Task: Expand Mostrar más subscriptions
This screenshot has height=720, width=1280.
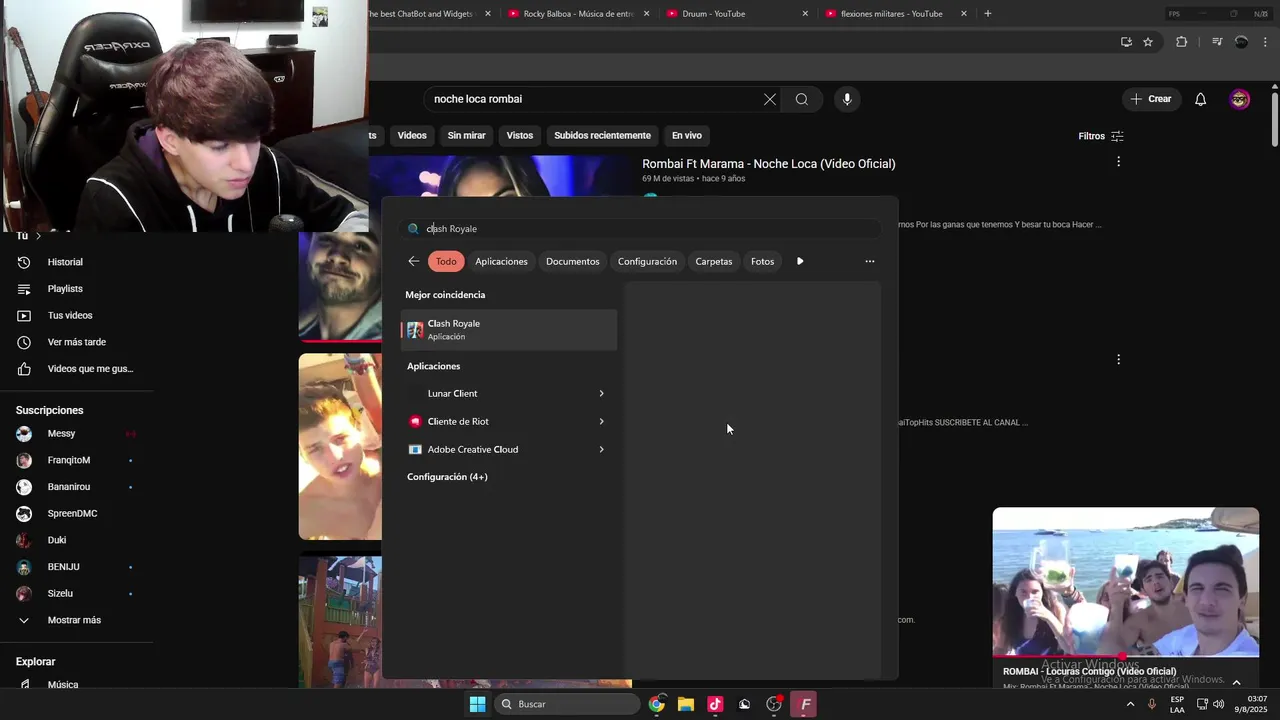Action: tap(76, 620)
